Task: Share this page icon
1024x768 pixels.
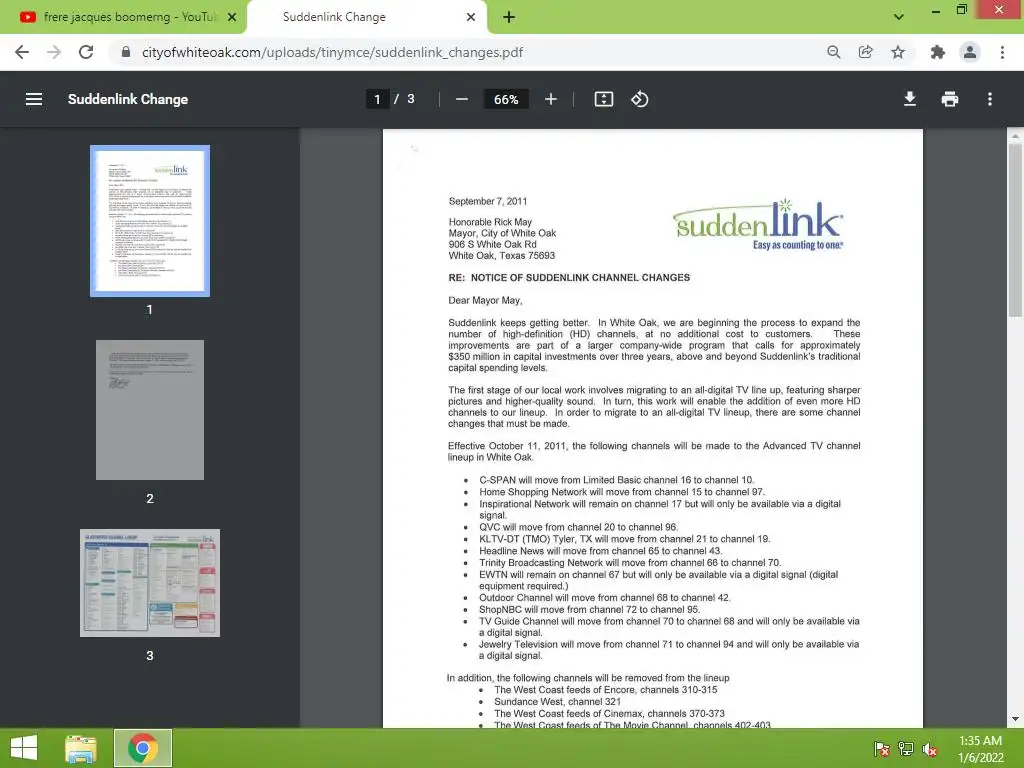Action: pyautogui.click(x=865, y=52)
